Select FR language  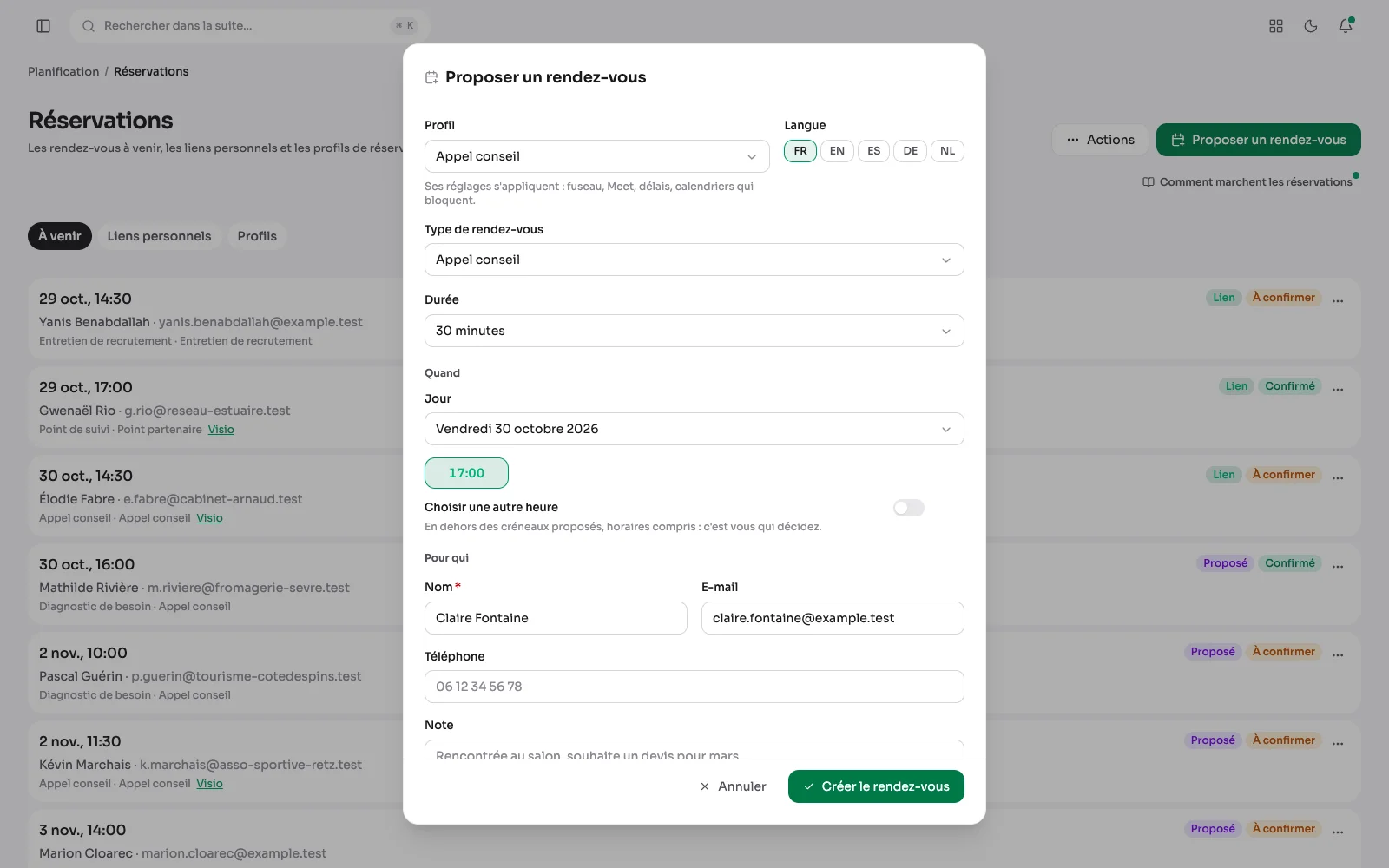[x=800, y=151]
